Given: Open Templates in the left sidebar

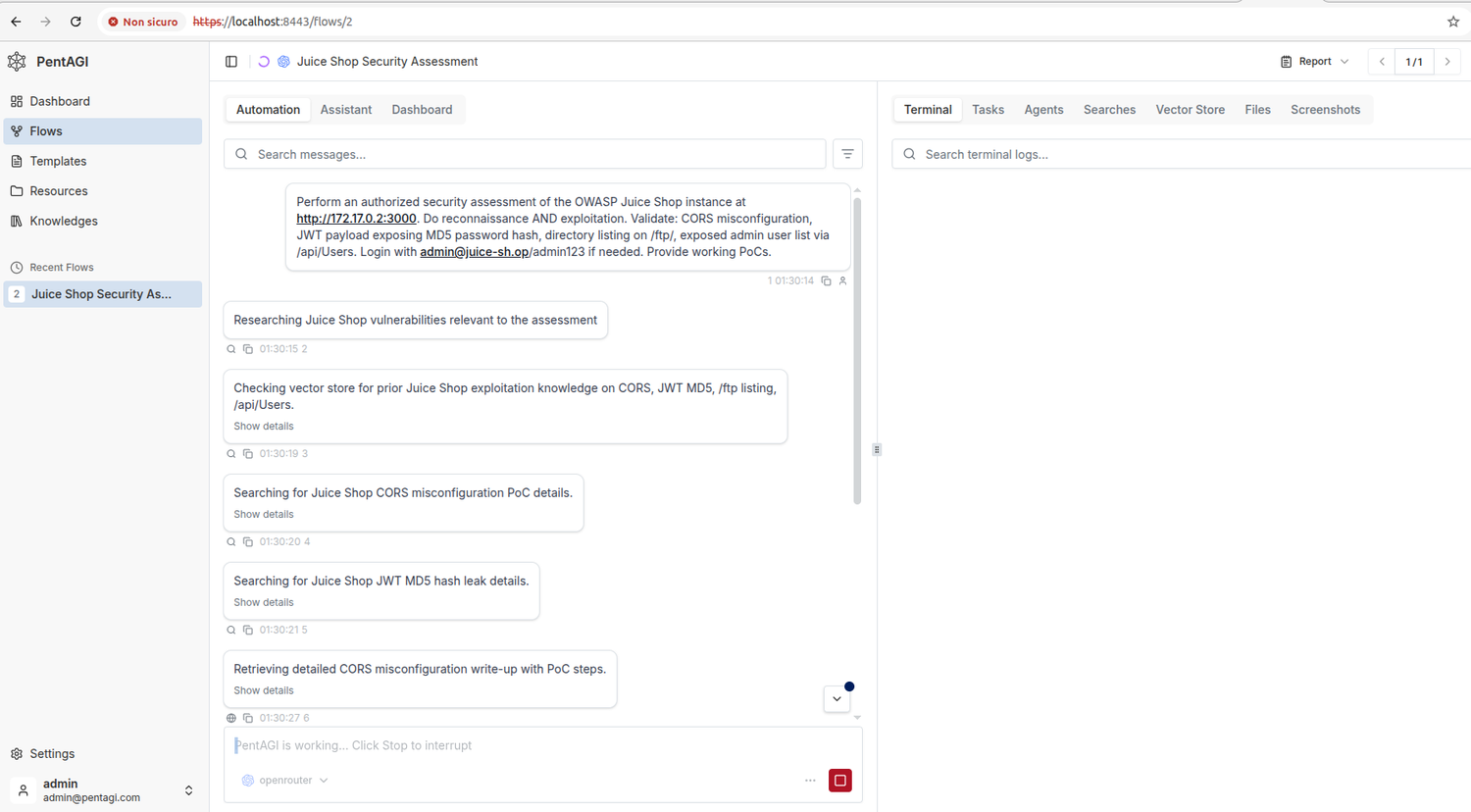Looking at the screenshot, I should (103, 161).
